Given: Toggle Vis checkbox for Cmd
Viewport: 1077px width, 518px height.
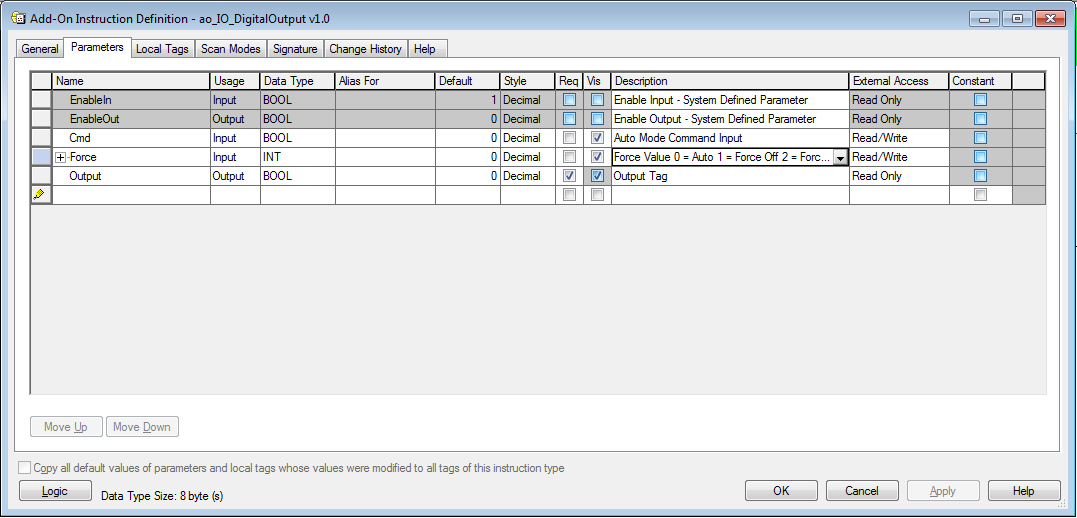Looking at the screenshot, I should pos(598,137).
